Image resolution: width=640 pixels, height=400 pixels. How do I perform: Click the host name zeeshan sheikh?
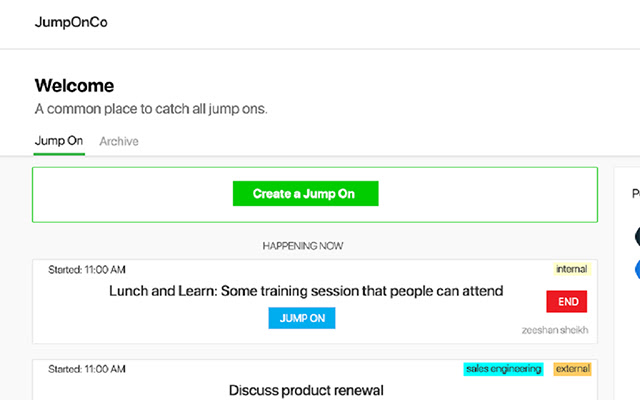pos(556,330)
